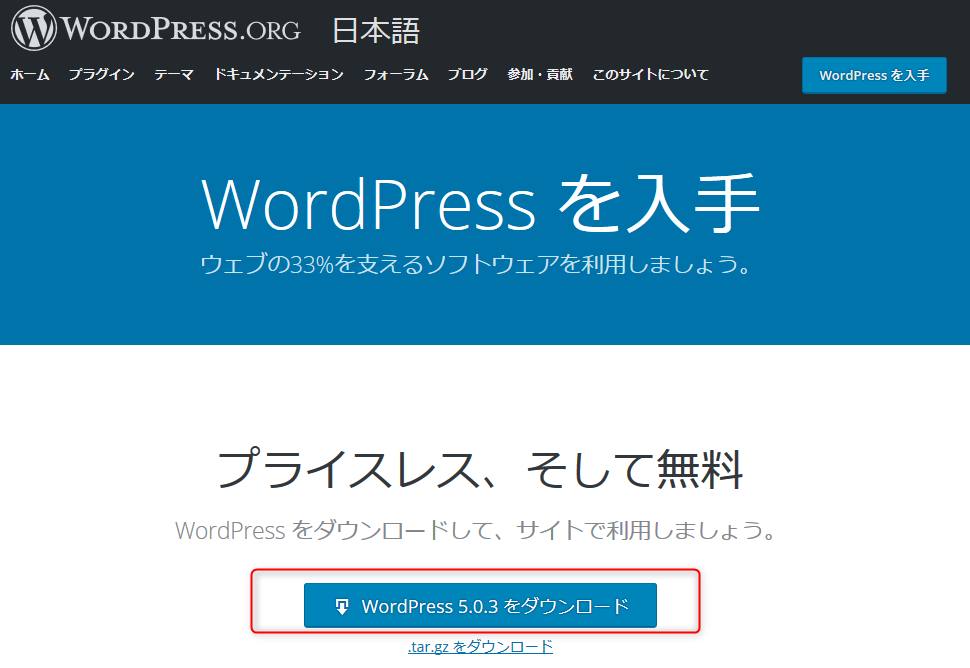The height and width of the screenshot is (668, 970).
Task: Open the ブログ menu item
Action: 468,75
